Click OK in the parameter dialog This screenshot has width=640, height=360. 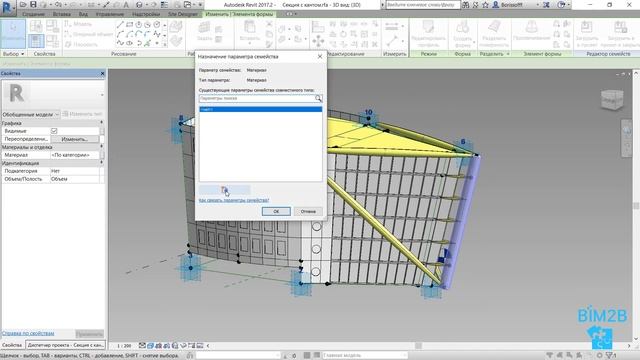[x=276, y=211]
